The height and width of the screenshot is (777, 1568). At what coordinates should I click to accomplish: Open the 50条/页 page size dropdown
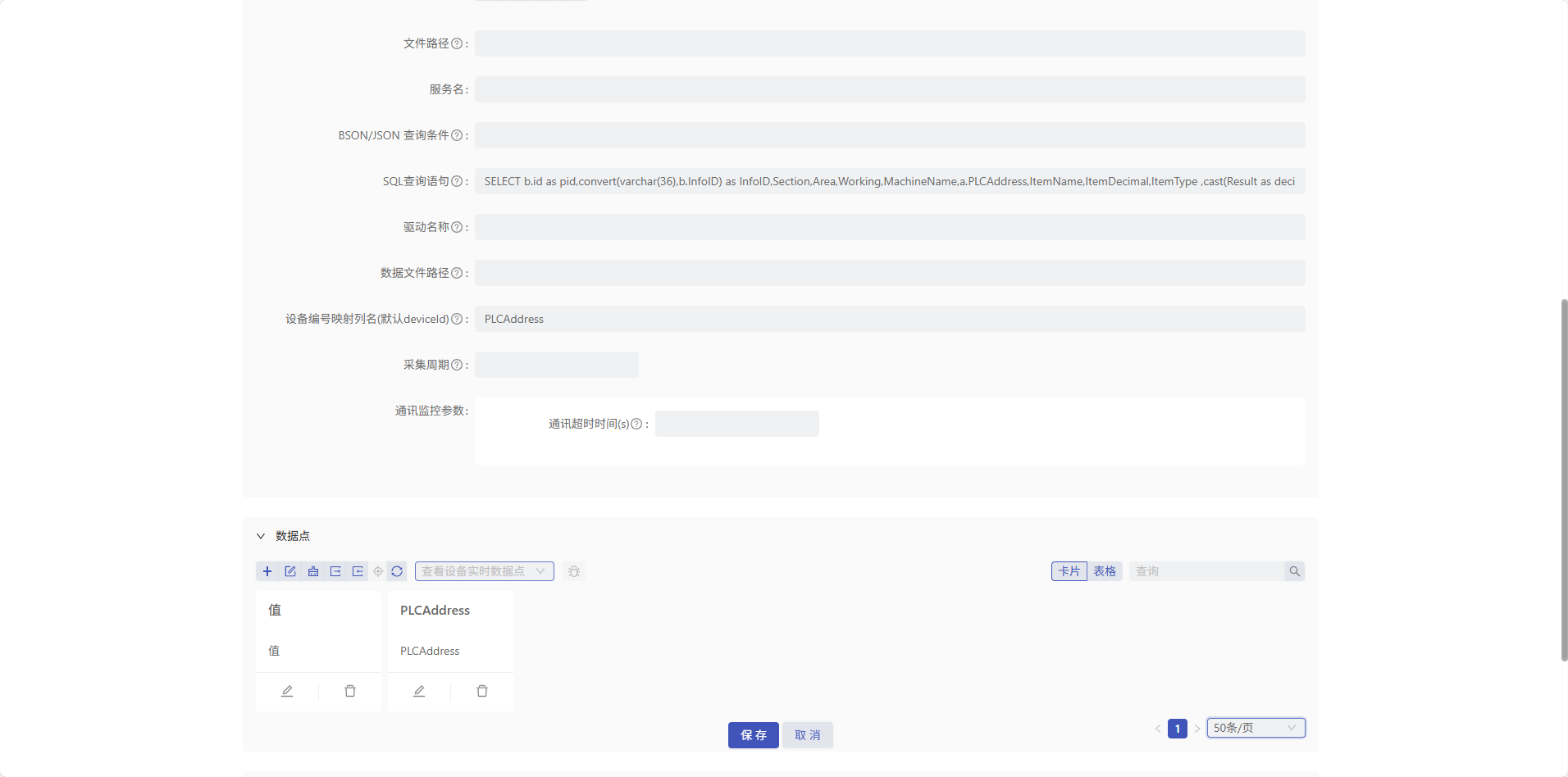pos(1256,728)
